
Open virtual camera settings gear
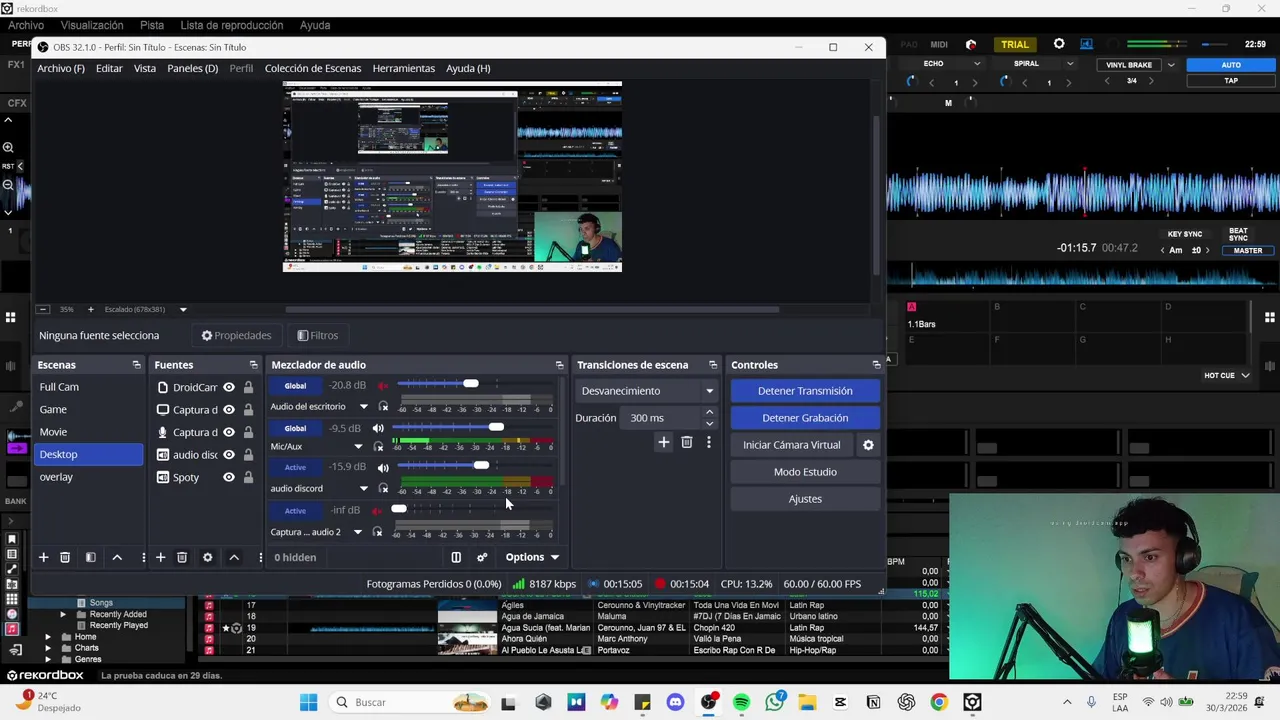[x=868, y=445]
